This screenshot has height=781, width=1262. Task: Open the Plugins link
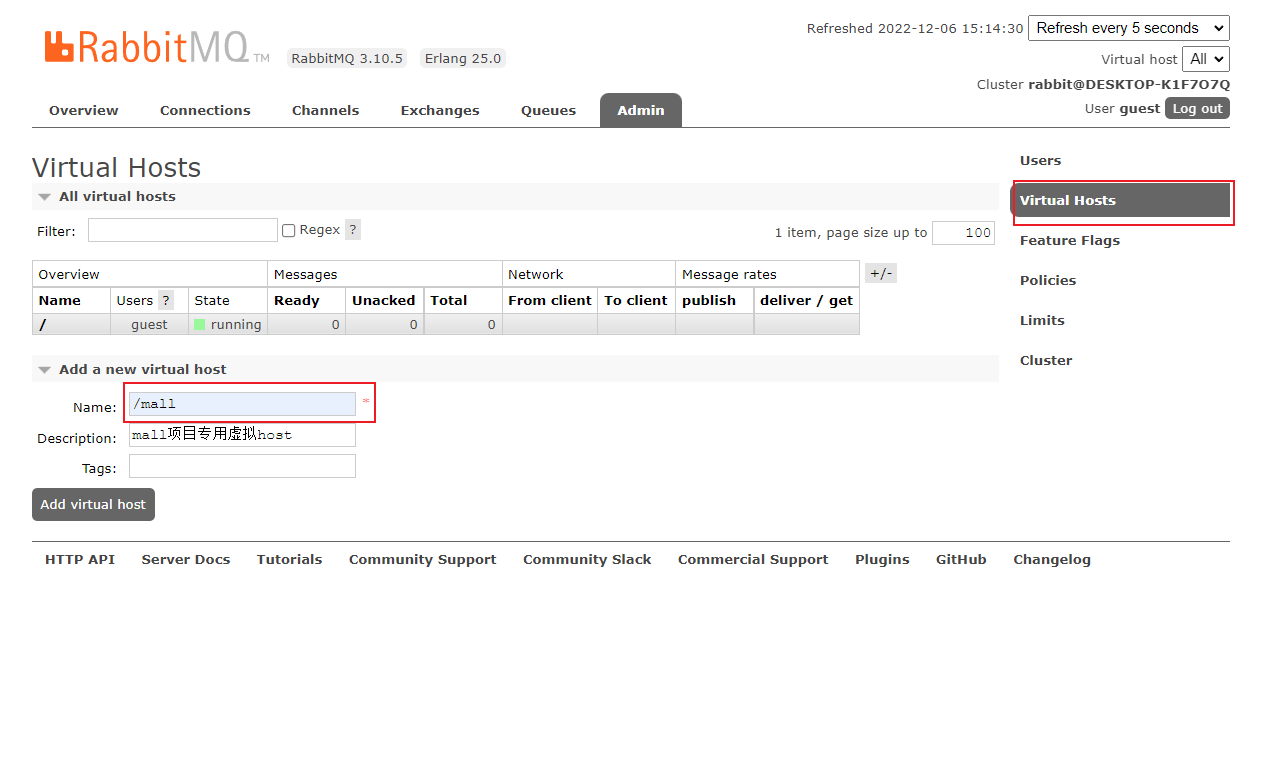click(x=882, y=560)
